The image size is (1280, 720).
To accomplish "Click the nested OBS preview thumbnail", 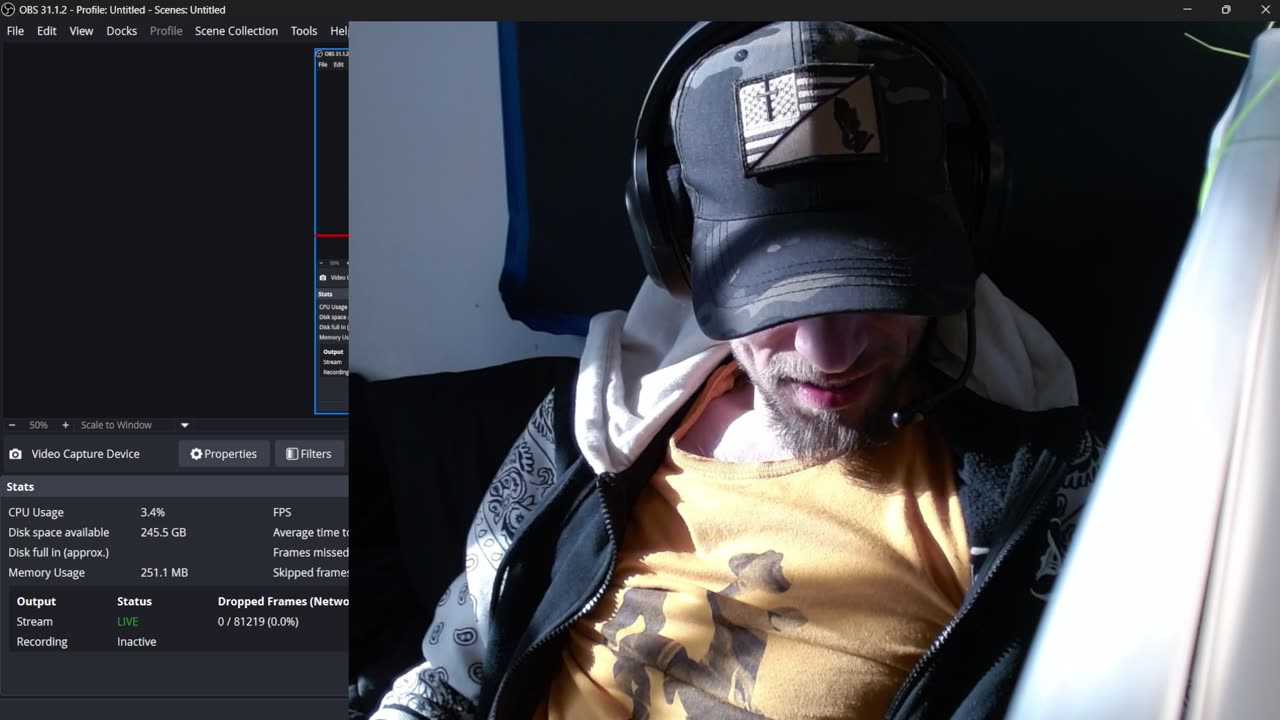I will [332, 231].
